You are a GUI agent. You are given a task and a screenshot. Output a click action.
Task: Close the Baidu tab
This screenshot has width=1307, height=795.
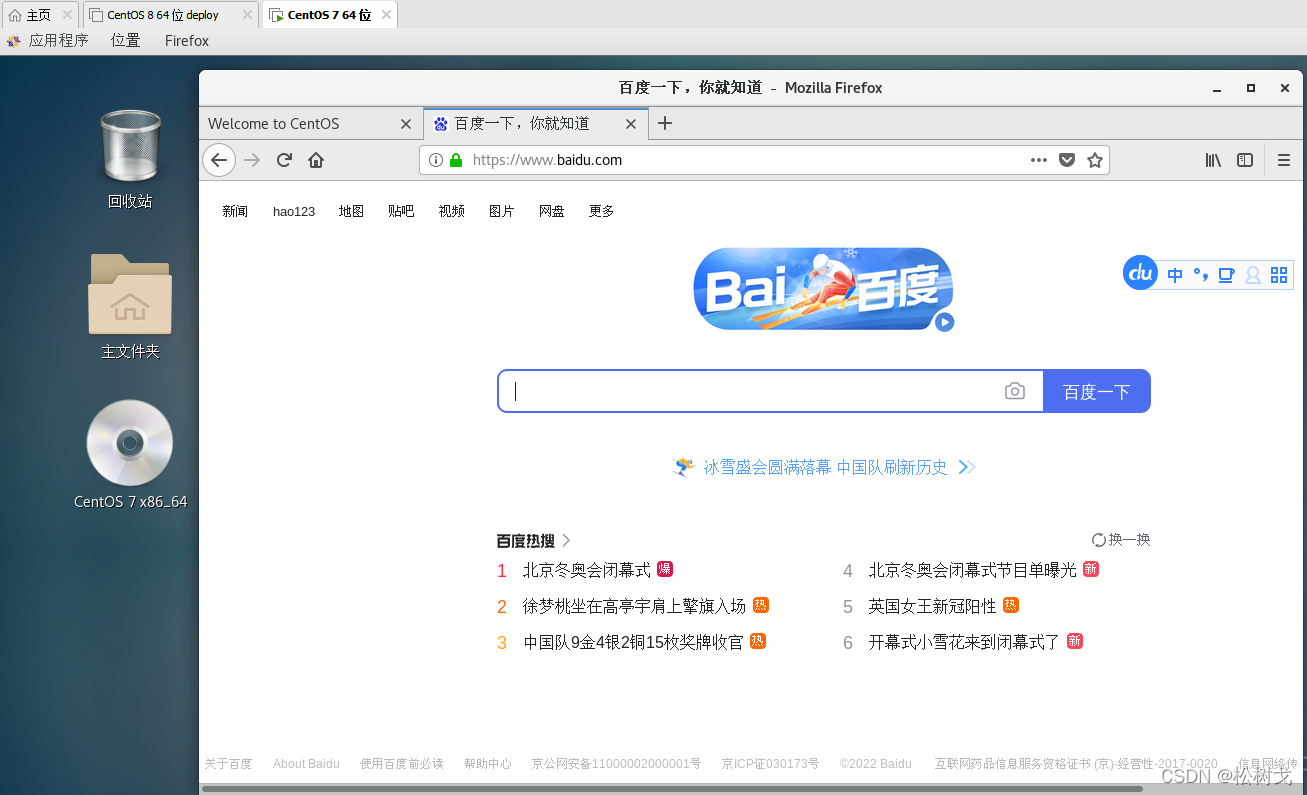pyautogui.click(x=630, y=124)
